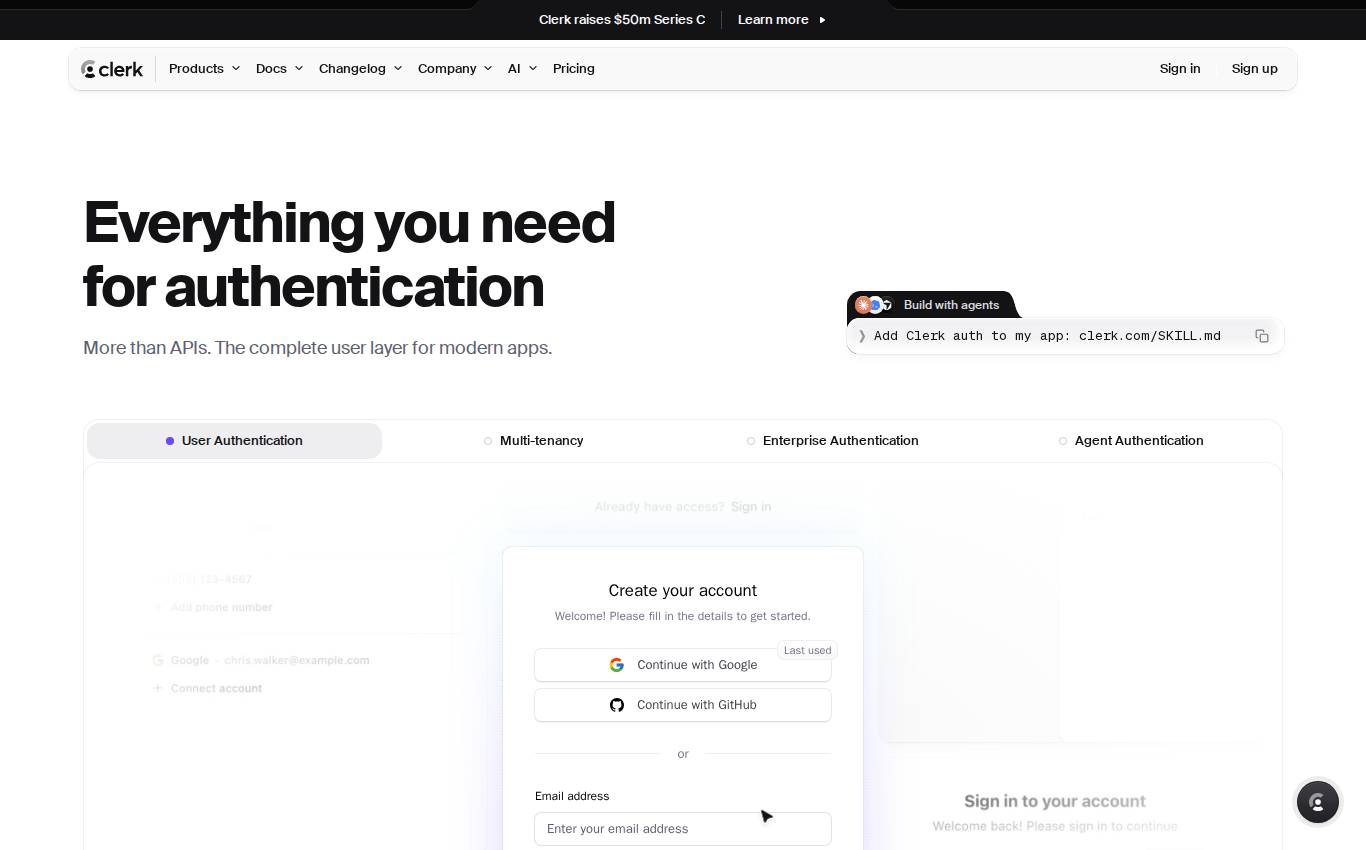Screen dimensions: 1366x850
Task: Click the Everything you need for authentication headline
Action: [349, 254]
